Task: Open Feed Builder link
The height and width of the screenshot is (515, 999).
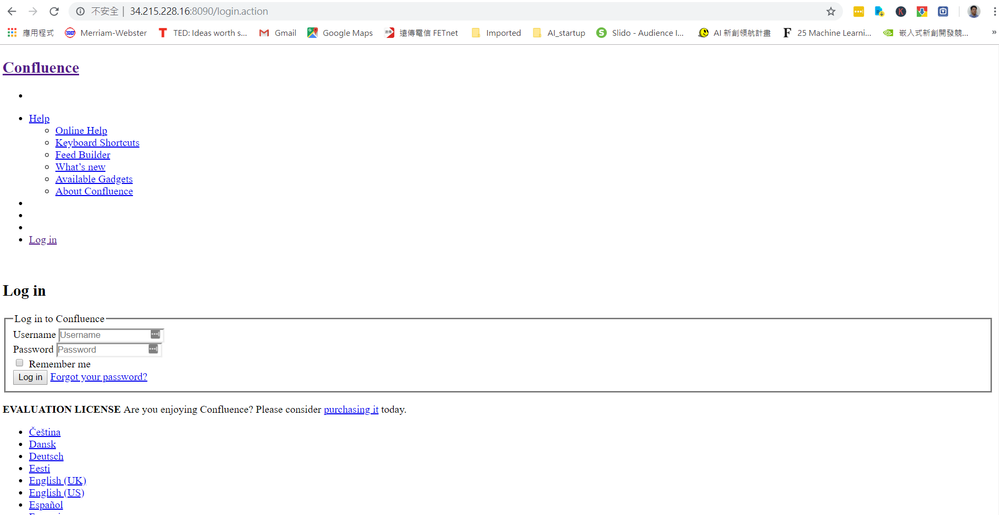Action: (x=82, y=155)
